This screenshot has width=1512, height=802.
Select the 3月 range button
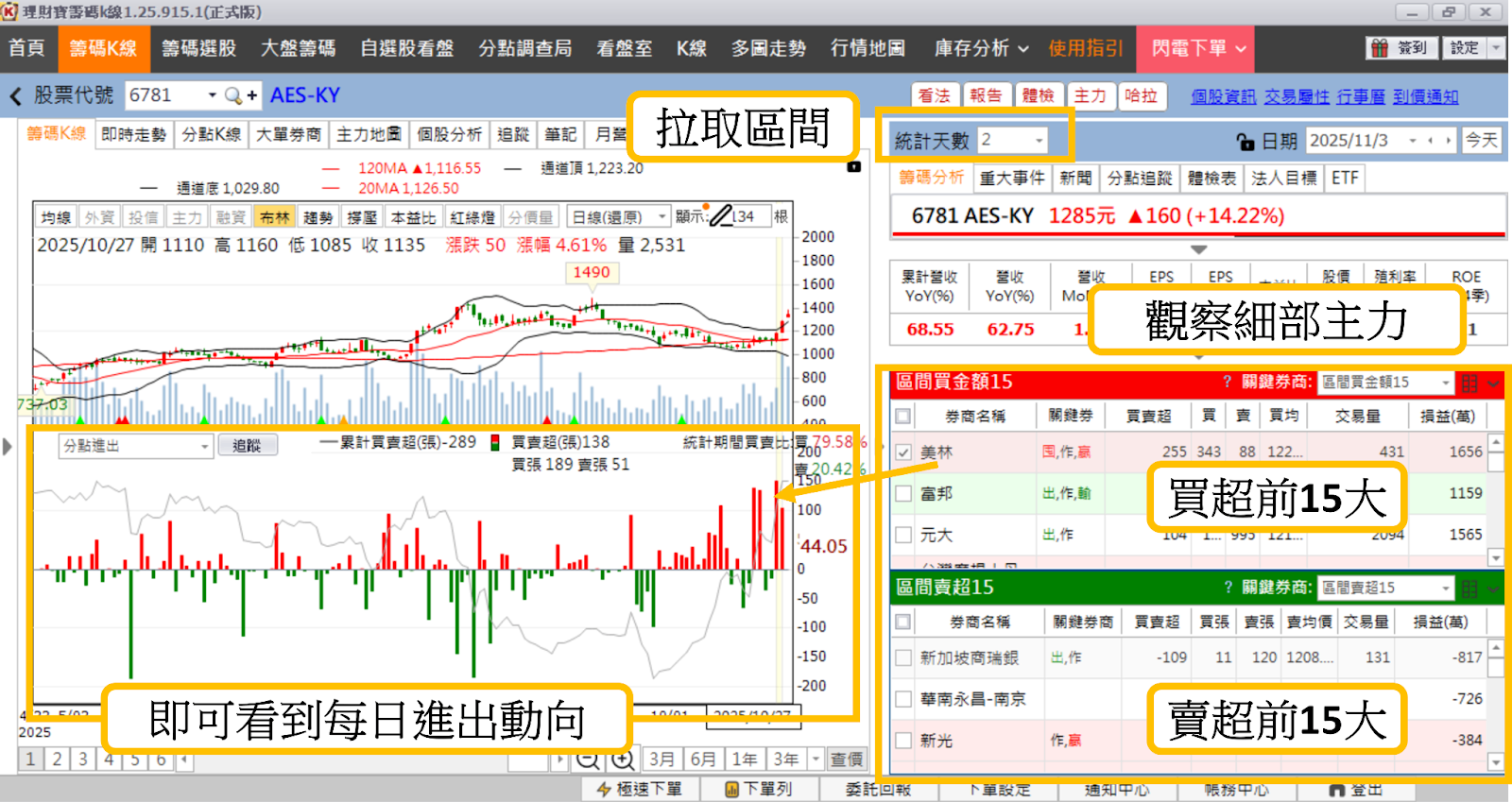pos(662,759)
